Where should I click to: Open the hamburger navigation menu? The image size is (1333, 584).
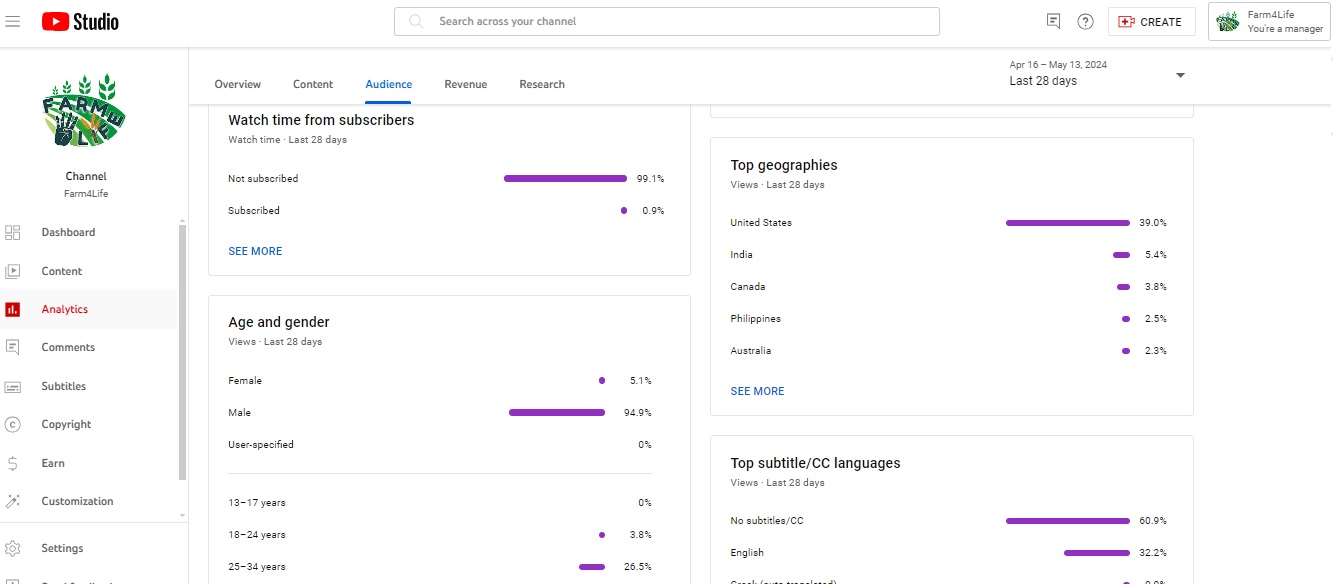pos(13,21)
